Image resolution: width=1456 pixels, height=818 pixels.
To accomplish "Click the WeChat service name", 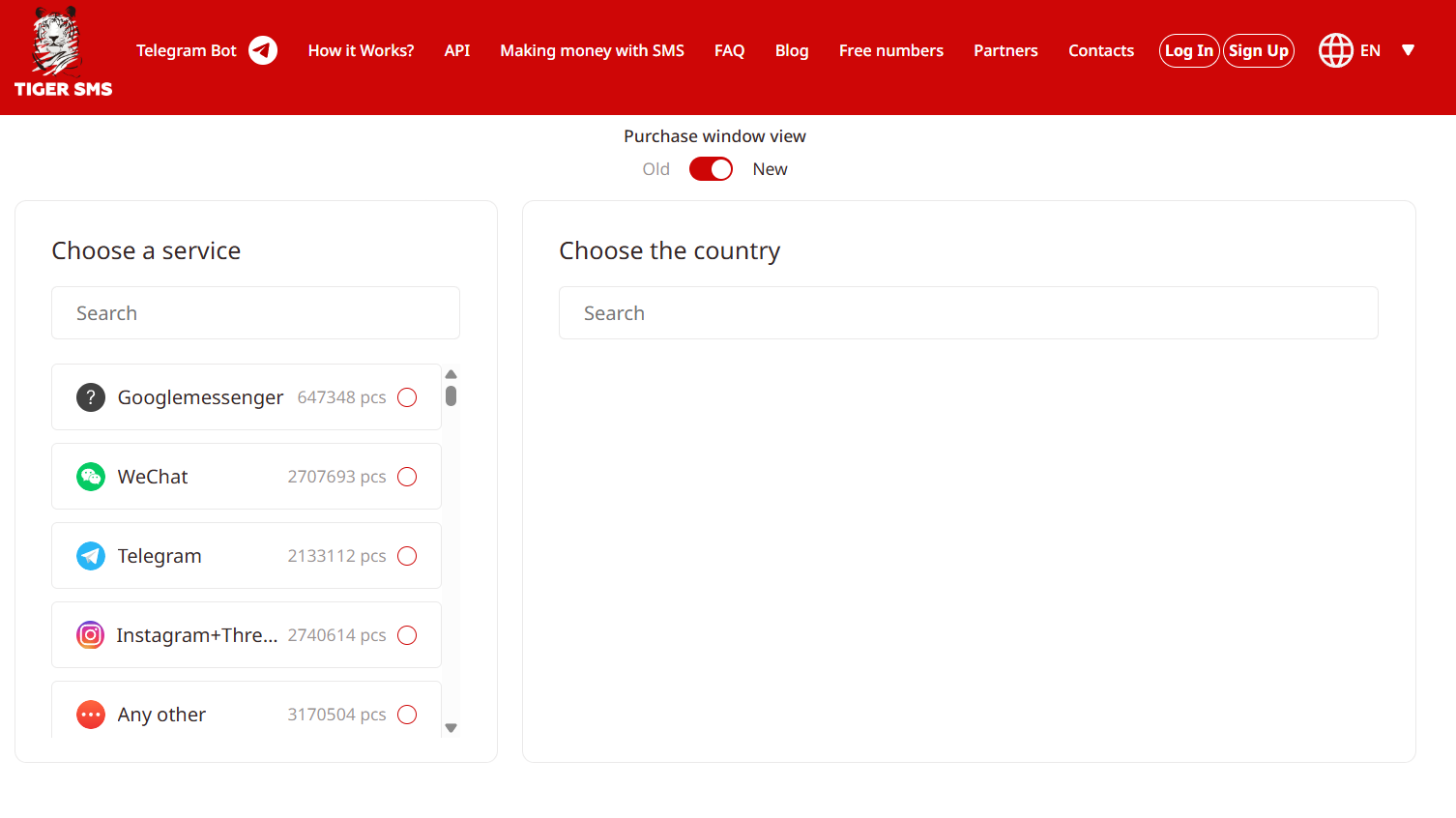I will [x=153, y=477].
